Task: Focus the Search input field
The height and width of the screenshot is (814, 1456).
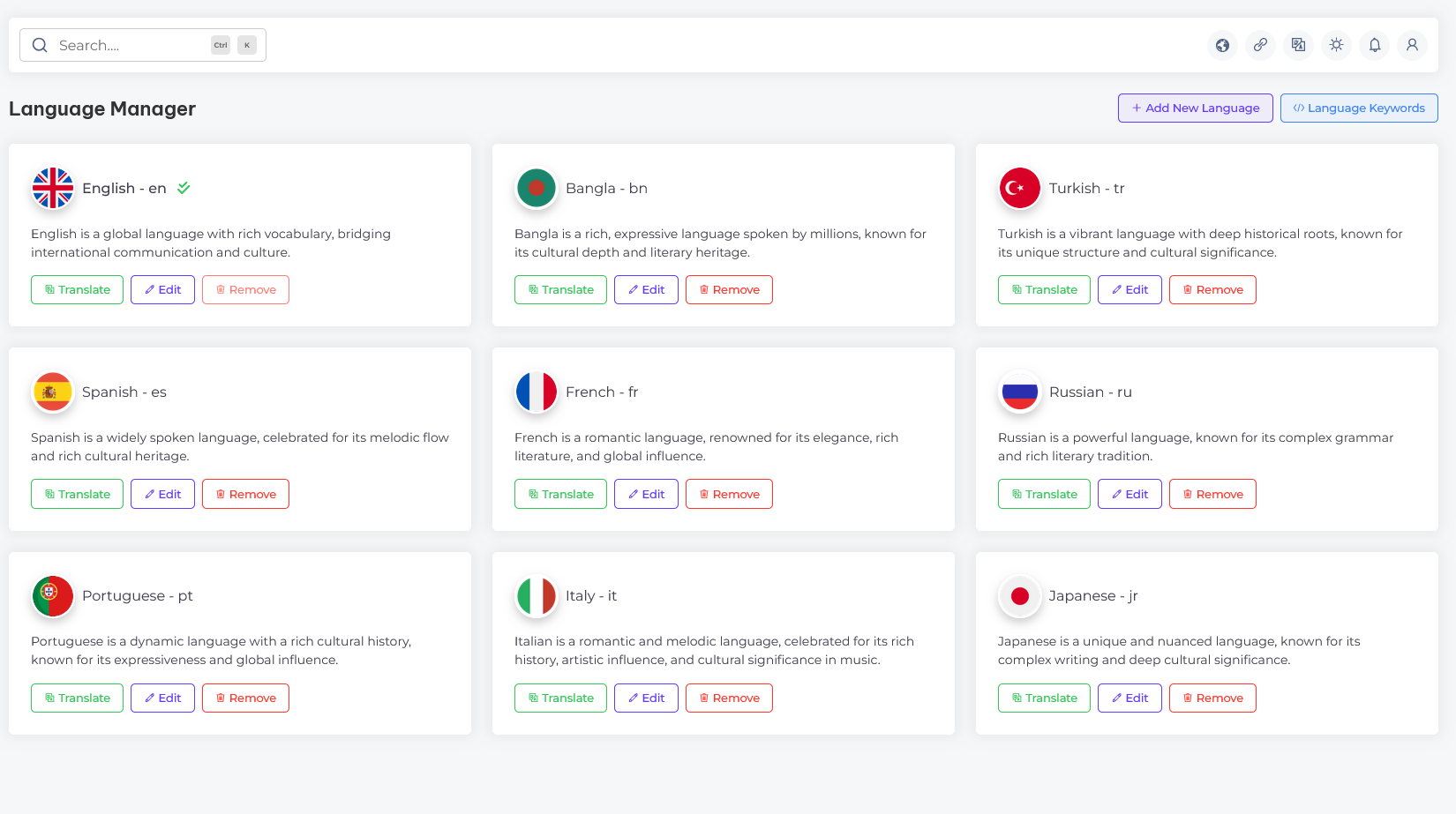Action: 132,45
